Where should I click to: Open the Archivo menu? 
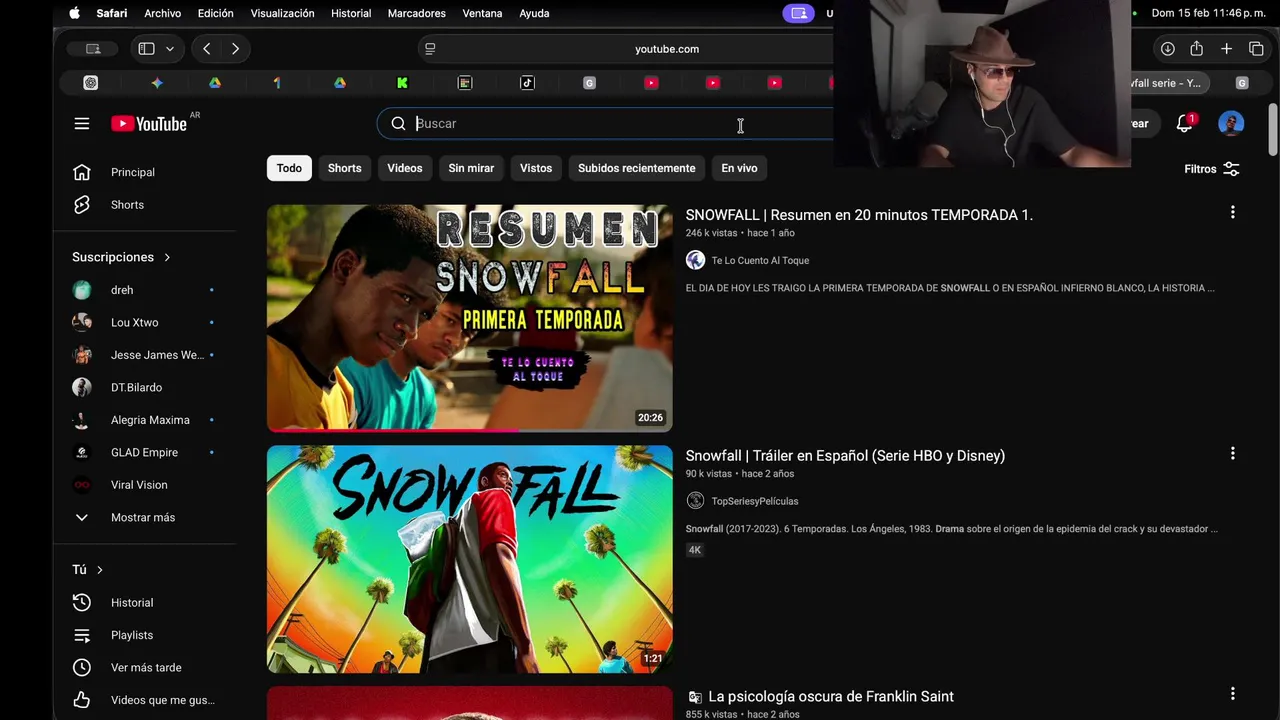(162, 13)
